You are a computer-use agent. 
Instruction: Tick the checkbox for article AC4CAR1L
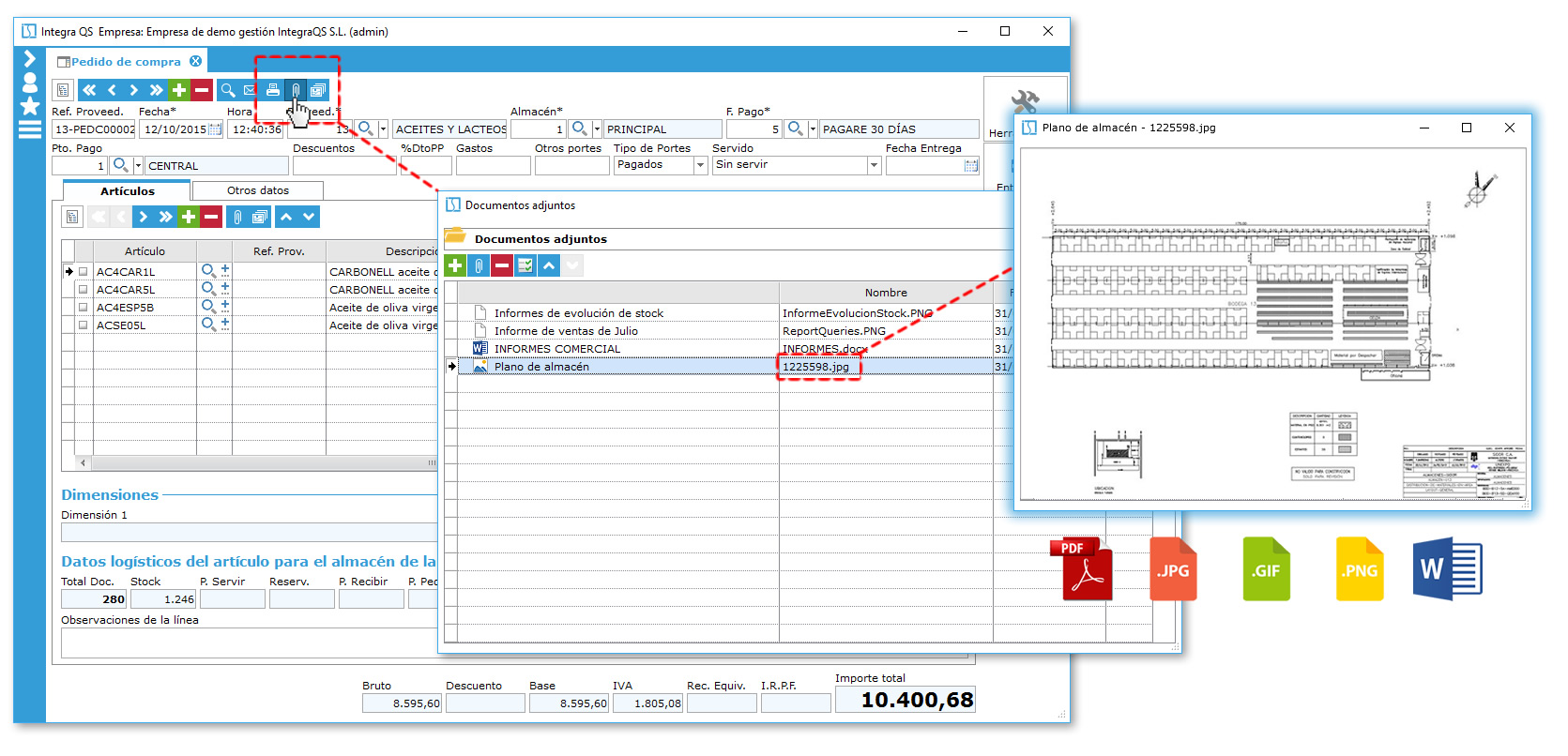(84, 272)
